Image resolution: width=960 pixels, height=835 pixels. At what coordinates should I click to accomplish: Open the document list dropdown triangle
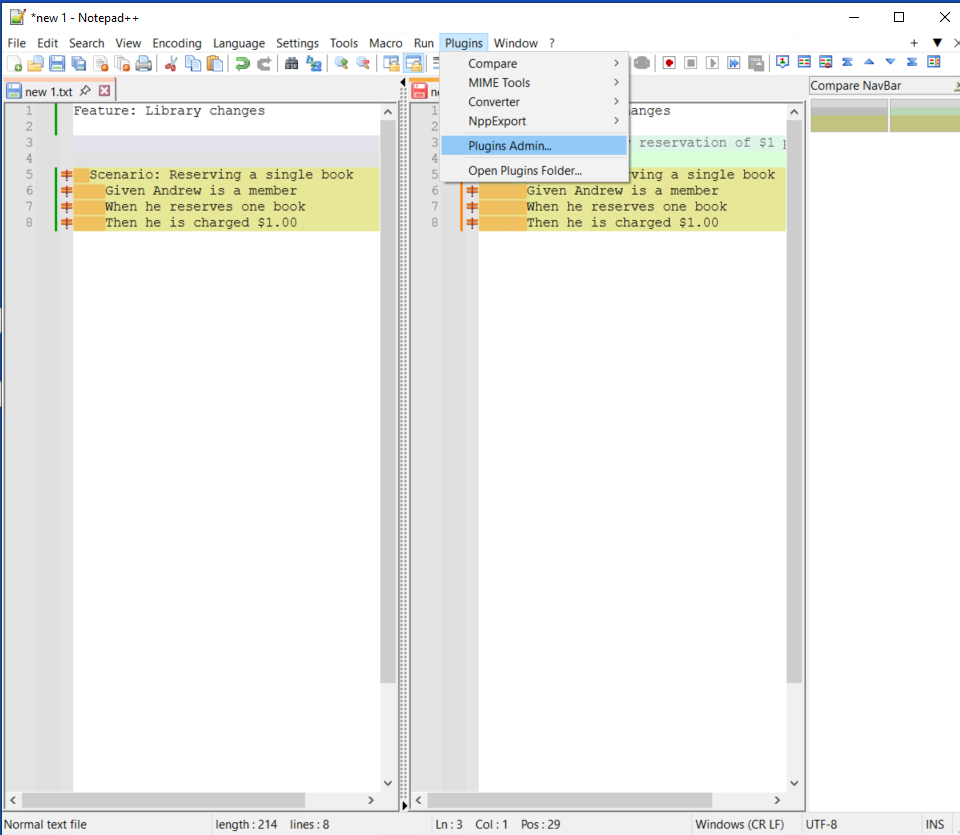[x=937, y=43]
